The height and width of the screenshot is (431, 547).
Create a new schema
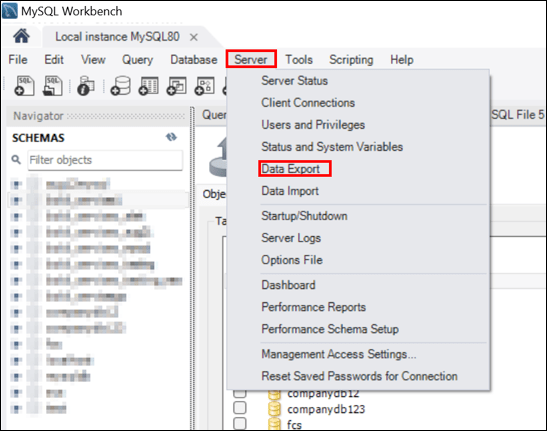click(x=121, y=86)
